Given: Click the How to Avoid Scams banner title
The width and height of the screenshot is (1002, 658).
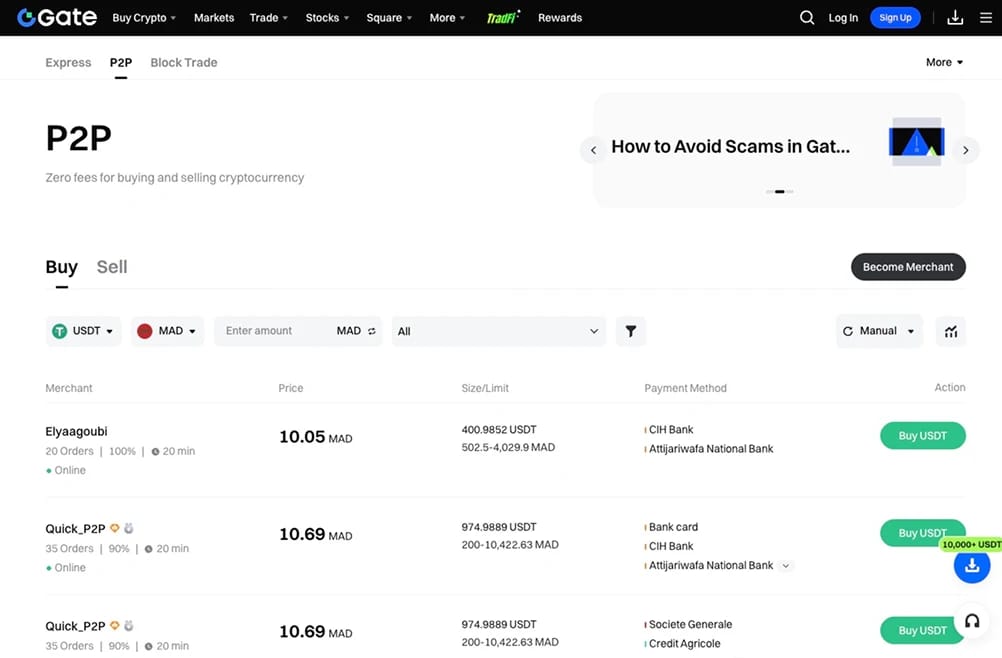Looking at the screenshot, I should [x=730, y=146].
